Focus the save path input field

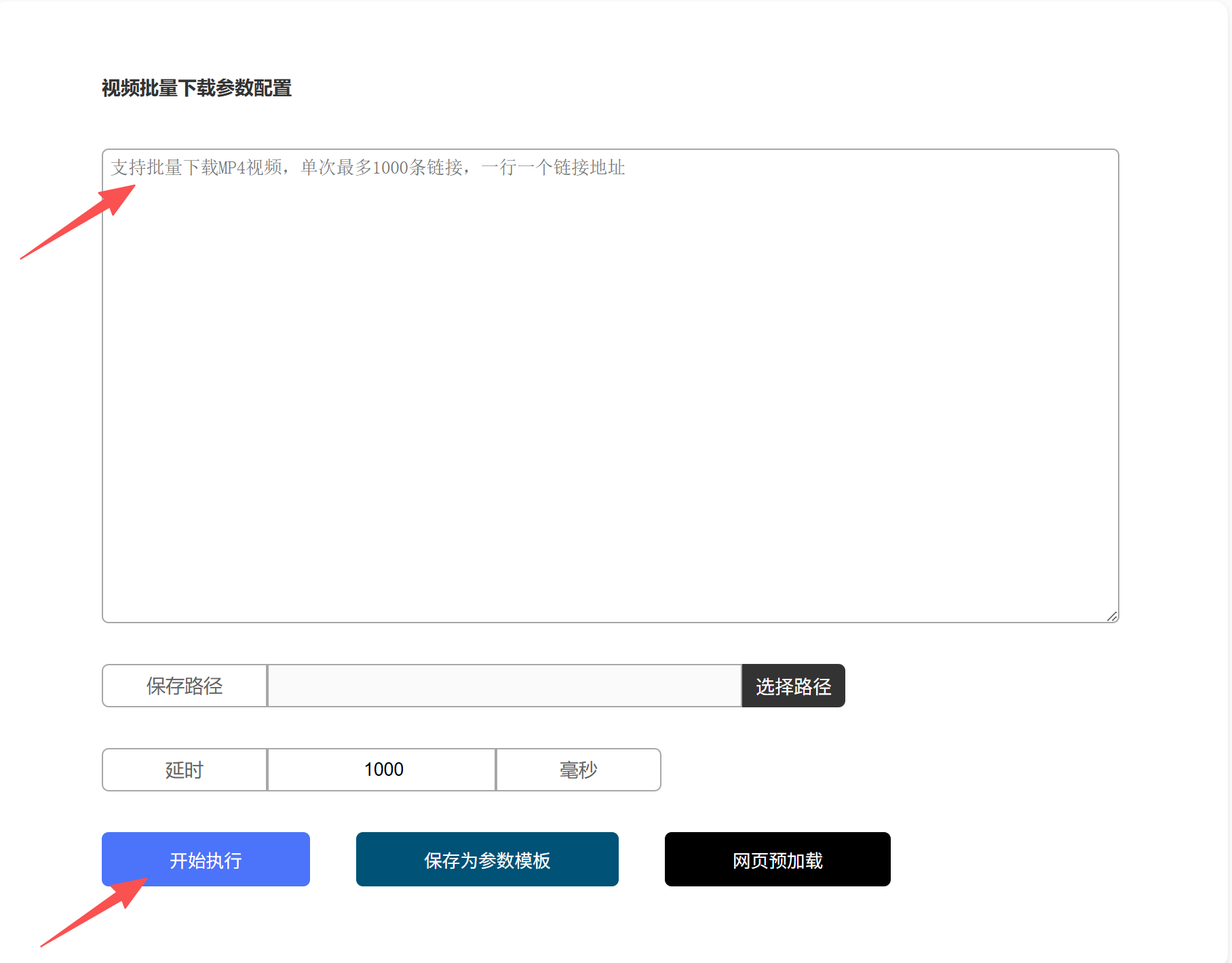click(x=504, y=686)
